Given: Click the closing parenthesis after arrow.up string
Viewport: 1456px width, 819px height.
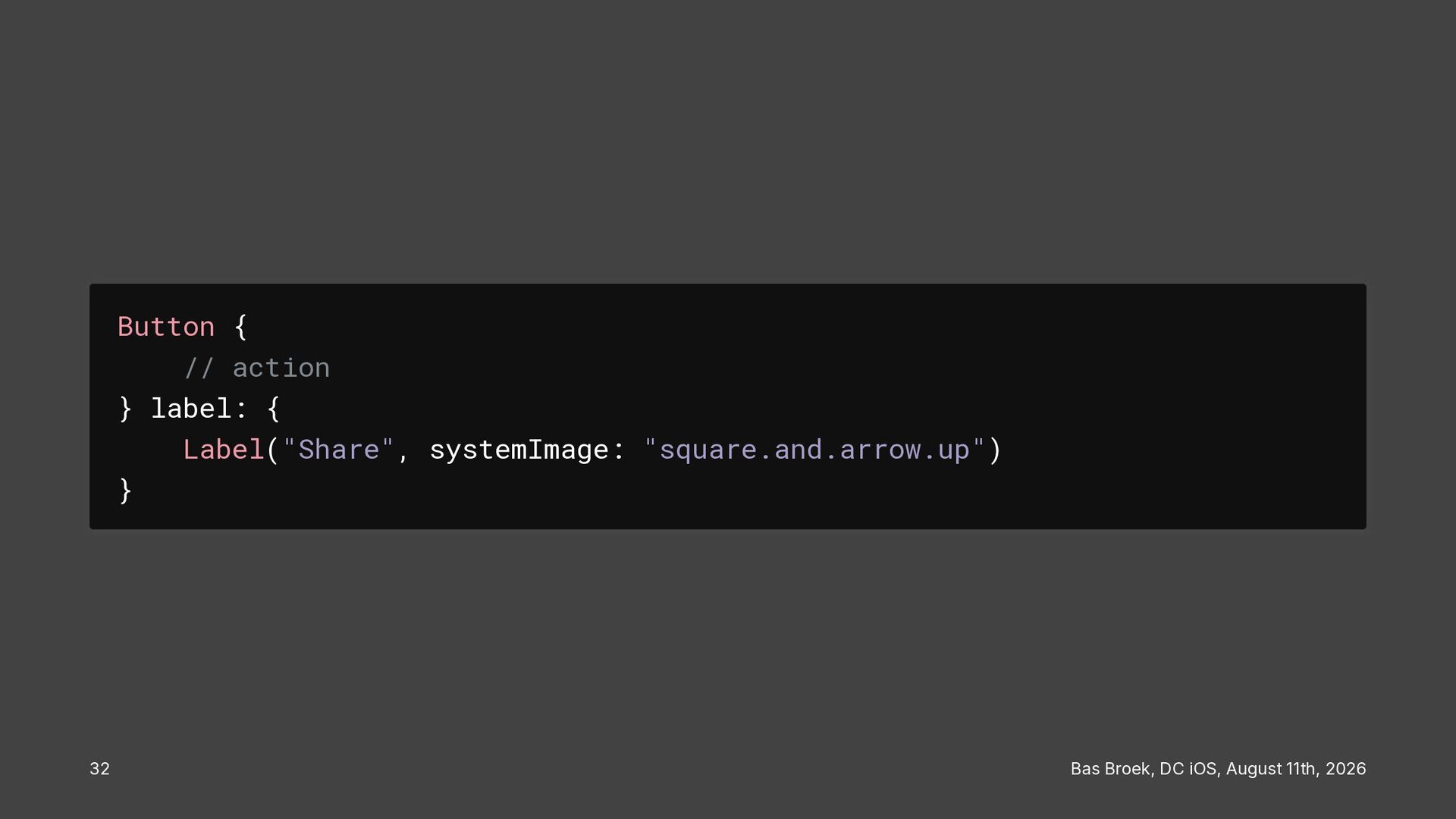Looking at the screenshot, I should 995,450.
